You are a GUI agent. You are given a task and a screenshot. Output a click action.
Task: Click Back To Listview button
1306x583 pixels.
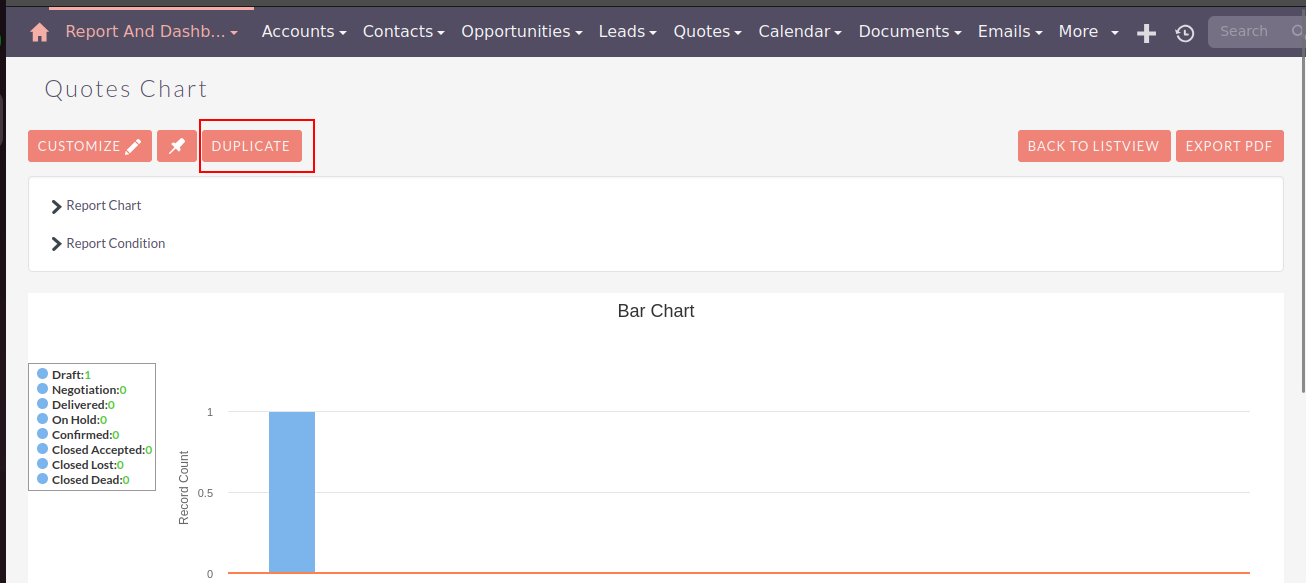tap(1094, 146)
